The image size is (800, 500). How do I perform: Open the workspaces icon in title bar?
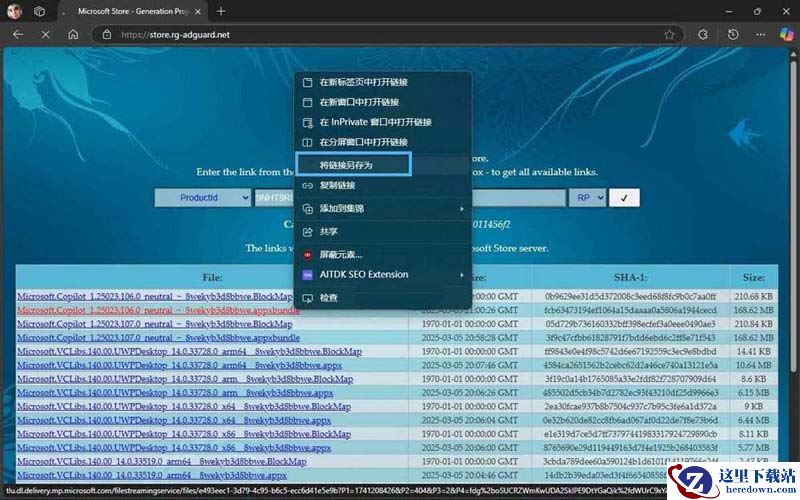pyautogui.click(x=39, y=11)
